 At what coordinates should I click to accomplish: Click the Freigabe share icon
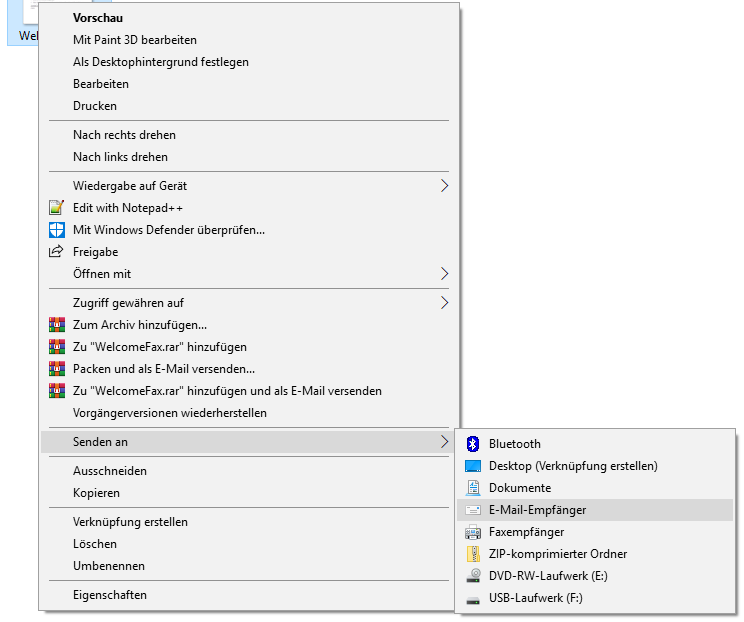pyautogui.click(x=56, y=252)
